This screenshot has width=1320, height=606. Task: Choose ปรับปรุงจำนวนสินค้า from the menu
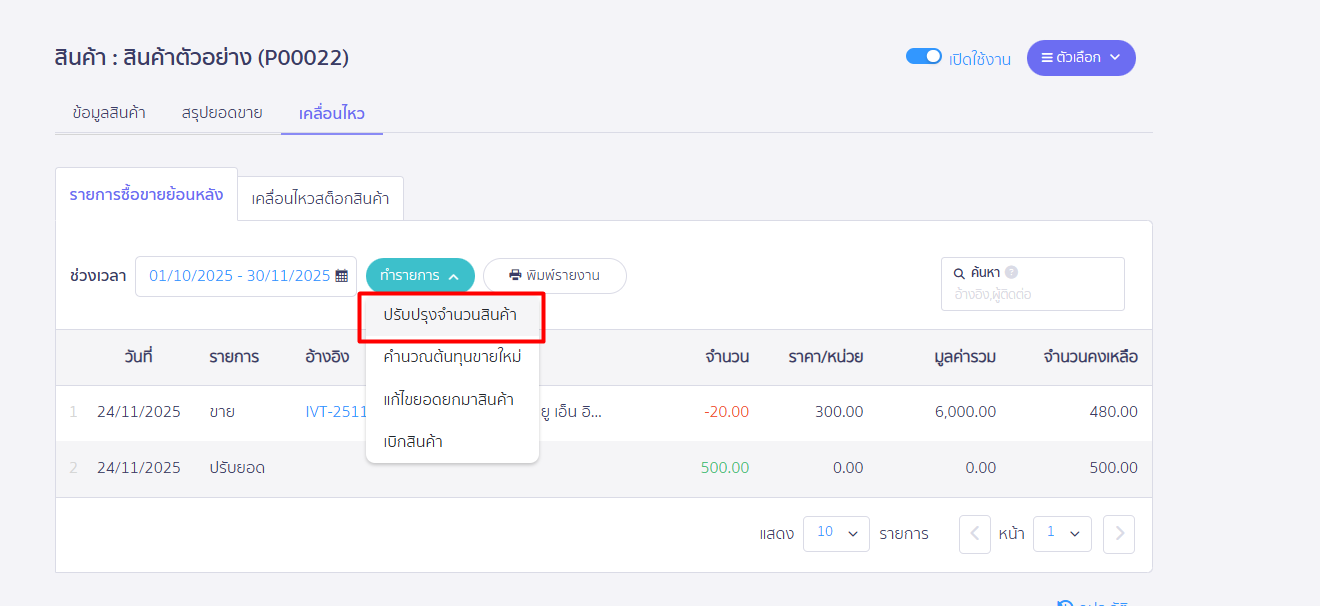(x=451, y=315)
